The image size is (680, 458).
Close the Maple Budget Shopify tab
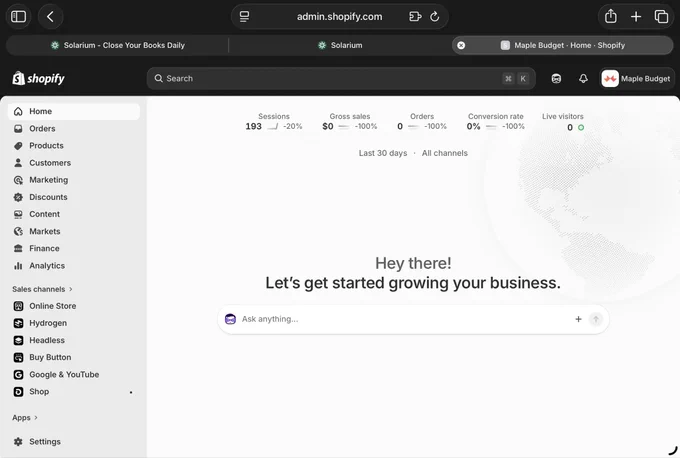coord(461,45)
